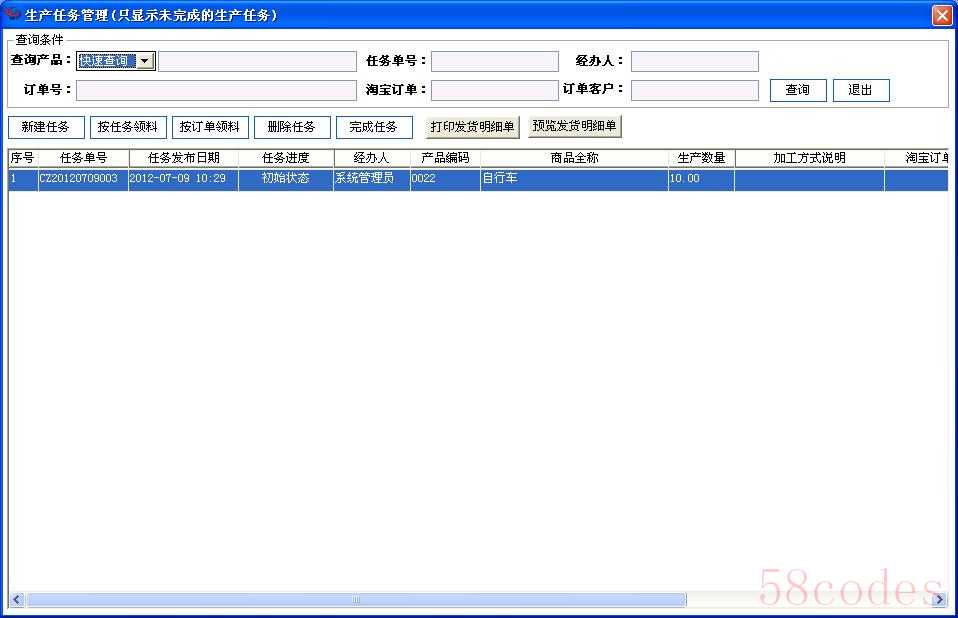The height and width of the screenshot is (618, 958).
Task: Open the 查询产品 quick-query dropdown
Action: 145,62
